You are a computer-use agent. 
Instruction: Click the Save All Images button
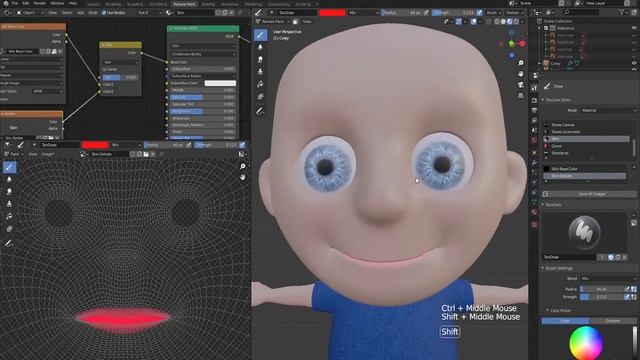(x=590, y=194)
